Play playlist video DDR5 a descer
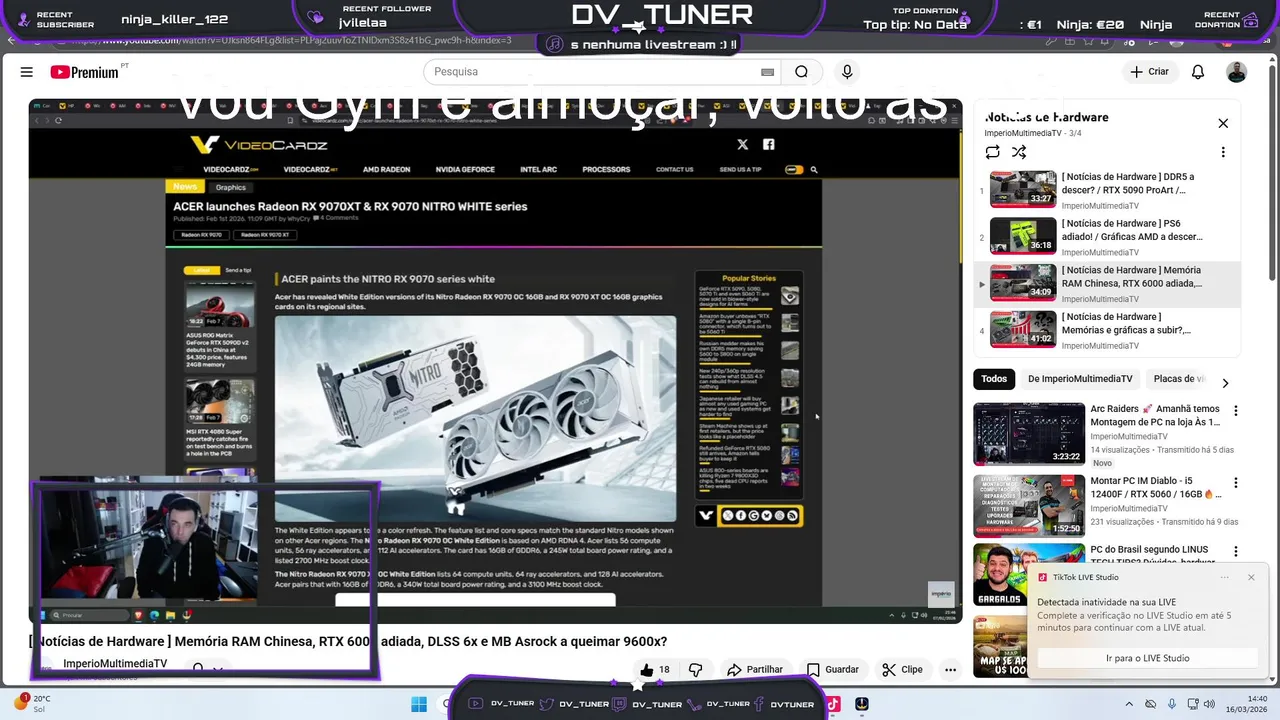Screen dimensions: 1280x720 click(1108, 190)
